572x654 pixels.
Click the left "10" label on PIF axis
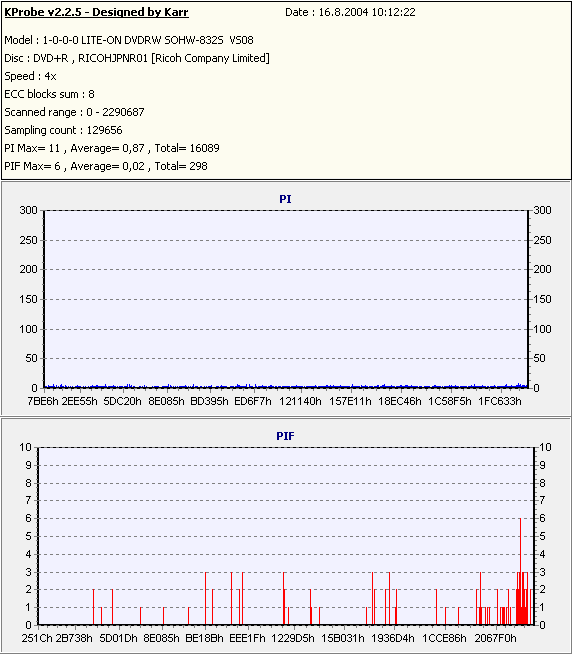click(x=25, y=447)
